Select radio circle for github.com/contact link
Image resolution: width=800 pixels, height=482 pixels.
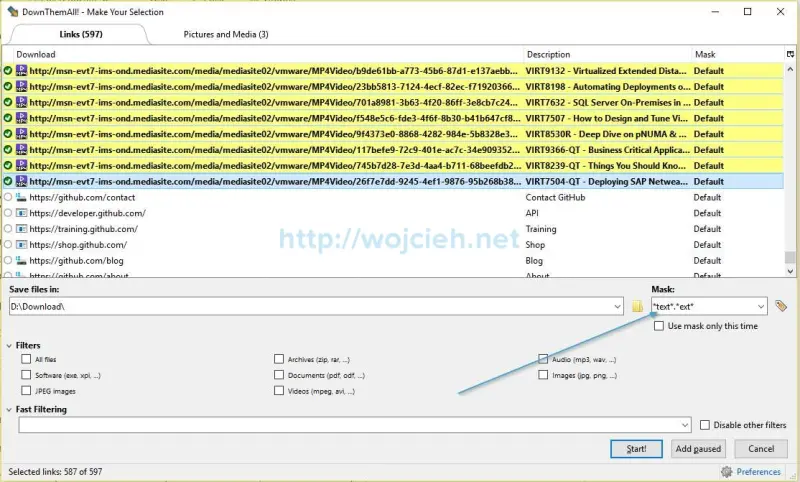[x=8, y=198]
